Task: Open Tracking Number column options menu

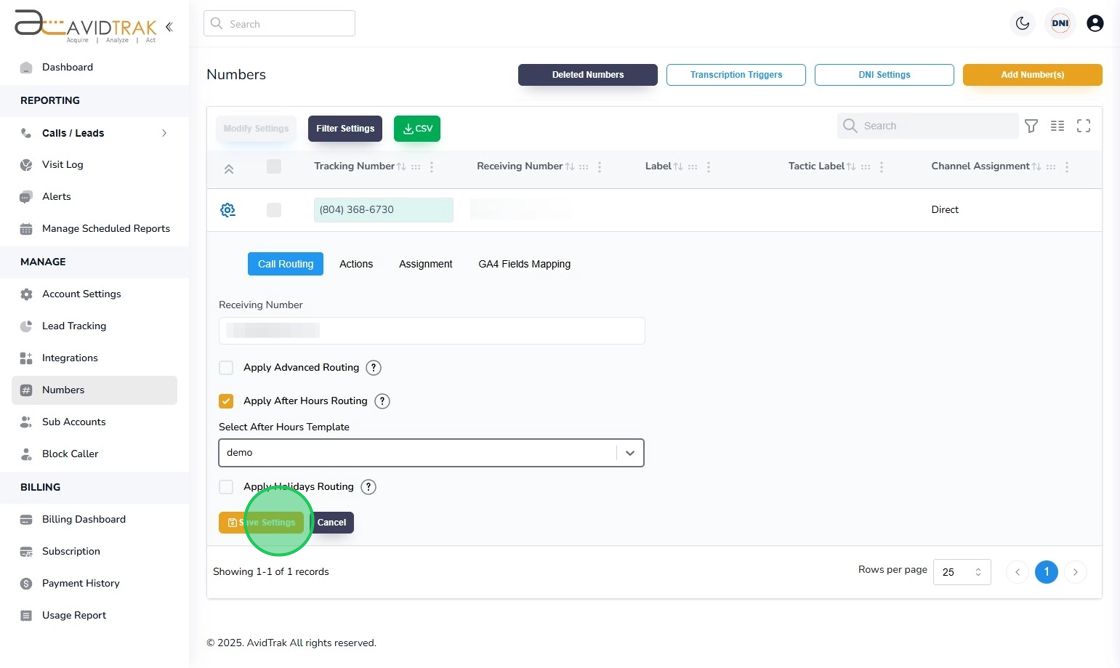Action: tap(431, 166)
